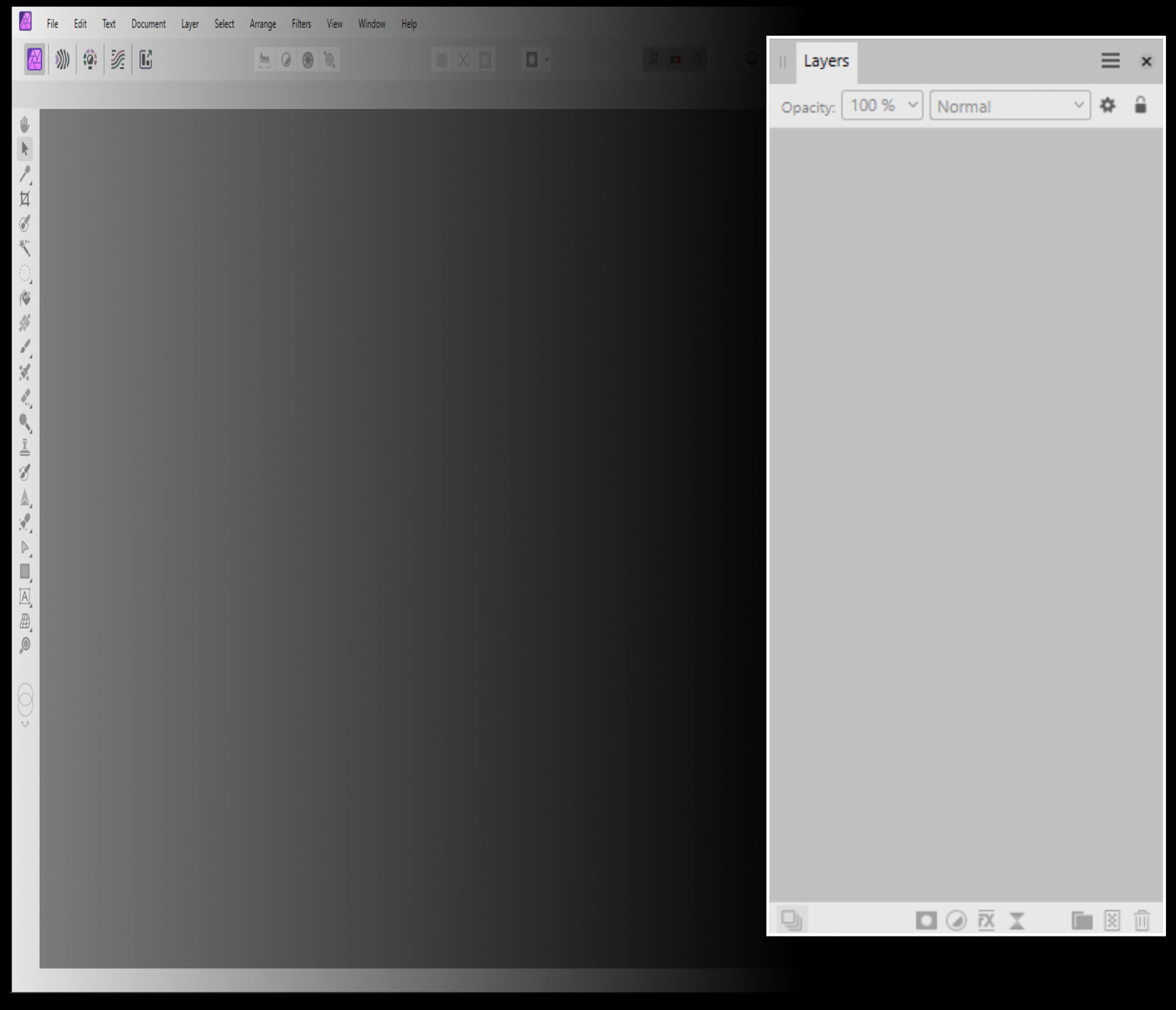Viewport: 1176px width, 1010px height.
Task: Add a Mask Layer
Action: pos(926,921)
